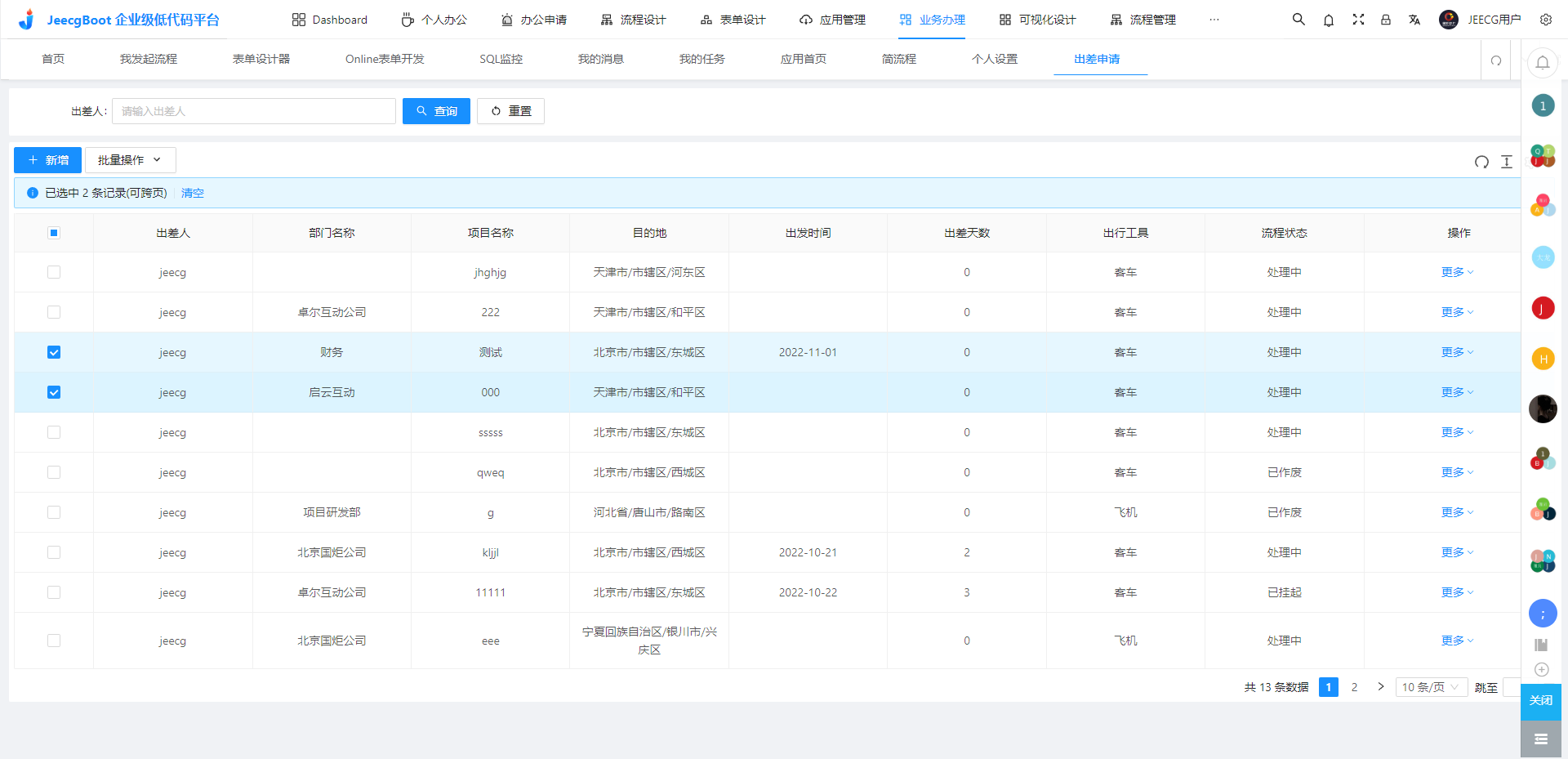Click the plus circle icon in sidebar
This screenshot has height=759, width=1568.
1542,669
